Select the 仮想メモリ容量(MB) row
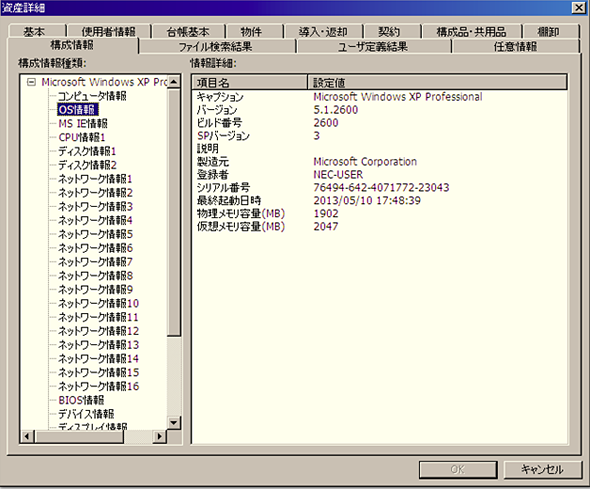 click(380, 226)
